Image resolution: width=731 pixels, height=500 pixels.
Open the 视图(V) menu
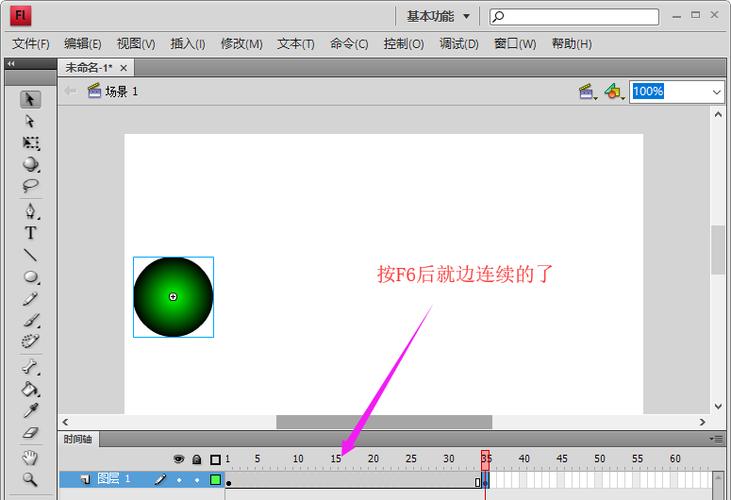136,44
